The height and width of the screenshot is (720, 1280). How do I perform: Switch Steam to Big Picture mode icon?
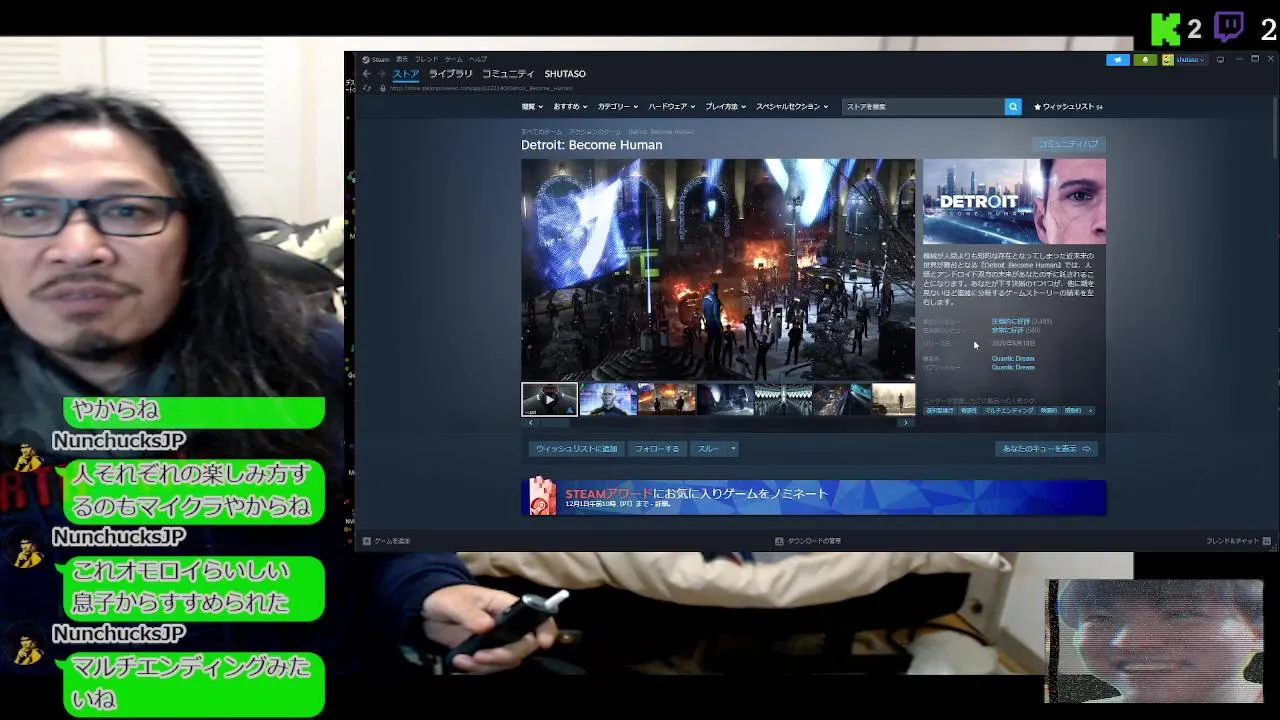(x=1220, y=59)
